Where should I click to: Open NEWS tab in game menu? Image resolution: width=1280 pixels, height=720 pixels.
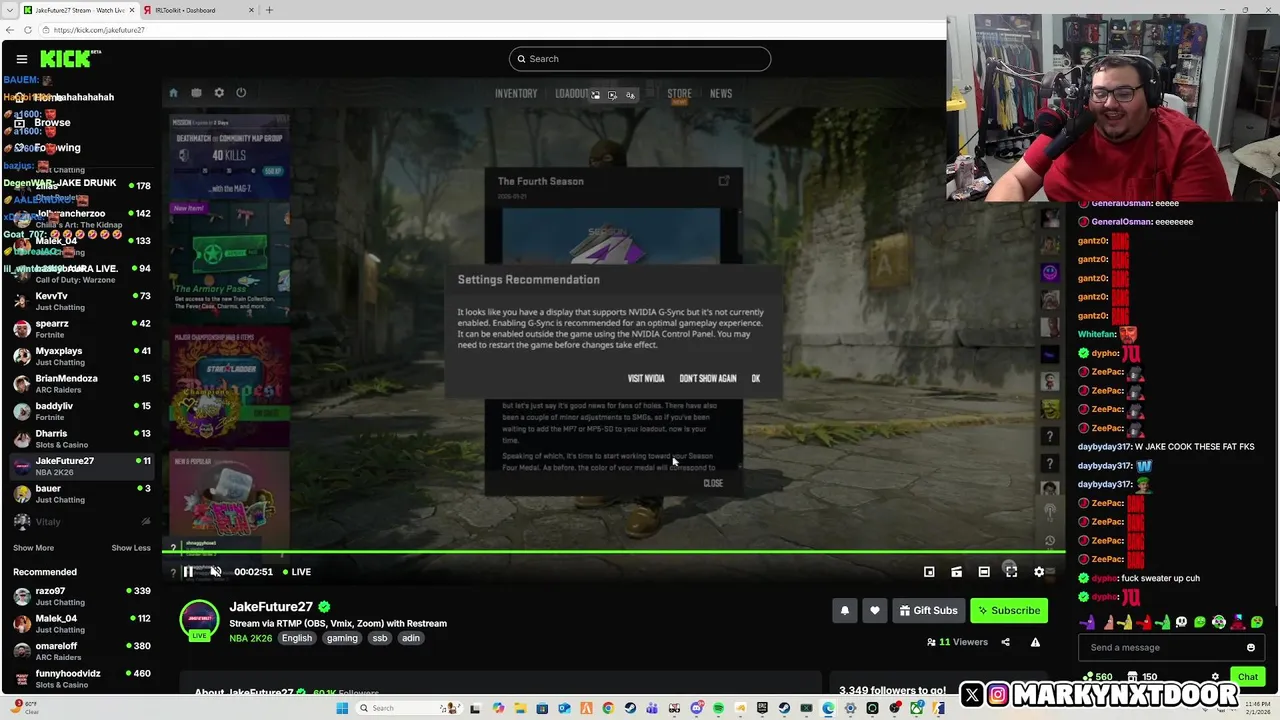pyautogui.click(x=721, y=94)
